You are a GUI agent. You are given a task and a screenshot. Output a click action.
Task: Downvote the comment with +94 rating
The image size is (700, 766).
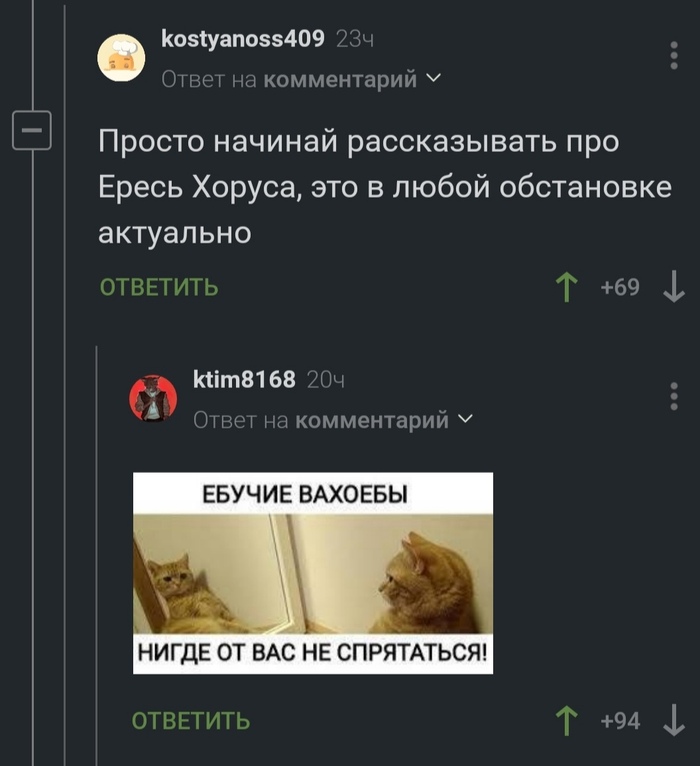pos(674,721)
